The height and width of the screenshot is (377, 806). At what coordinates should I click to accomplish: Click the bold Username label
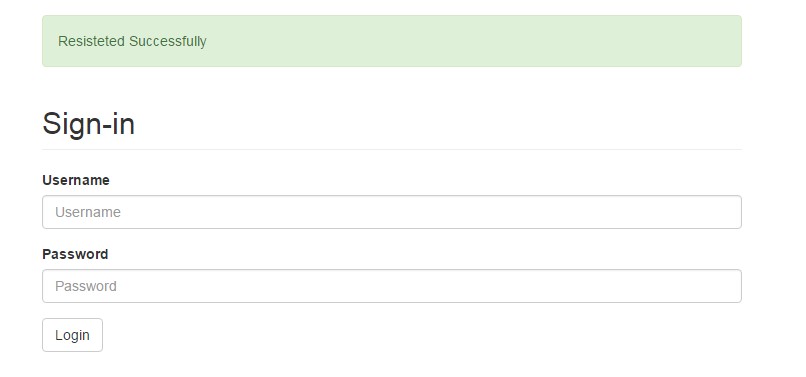coord(76,180)
